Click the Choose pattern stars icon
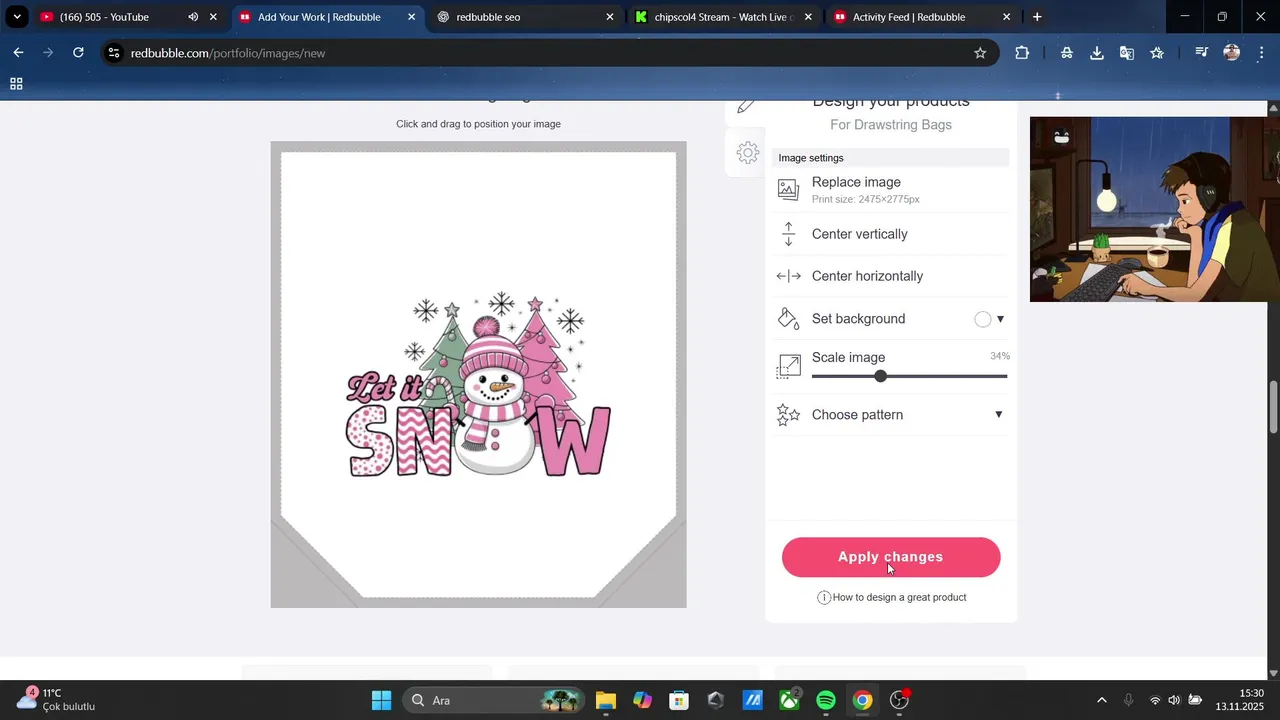The width and height of the screenshot is (1280, 720). click(x=788, y=415)
